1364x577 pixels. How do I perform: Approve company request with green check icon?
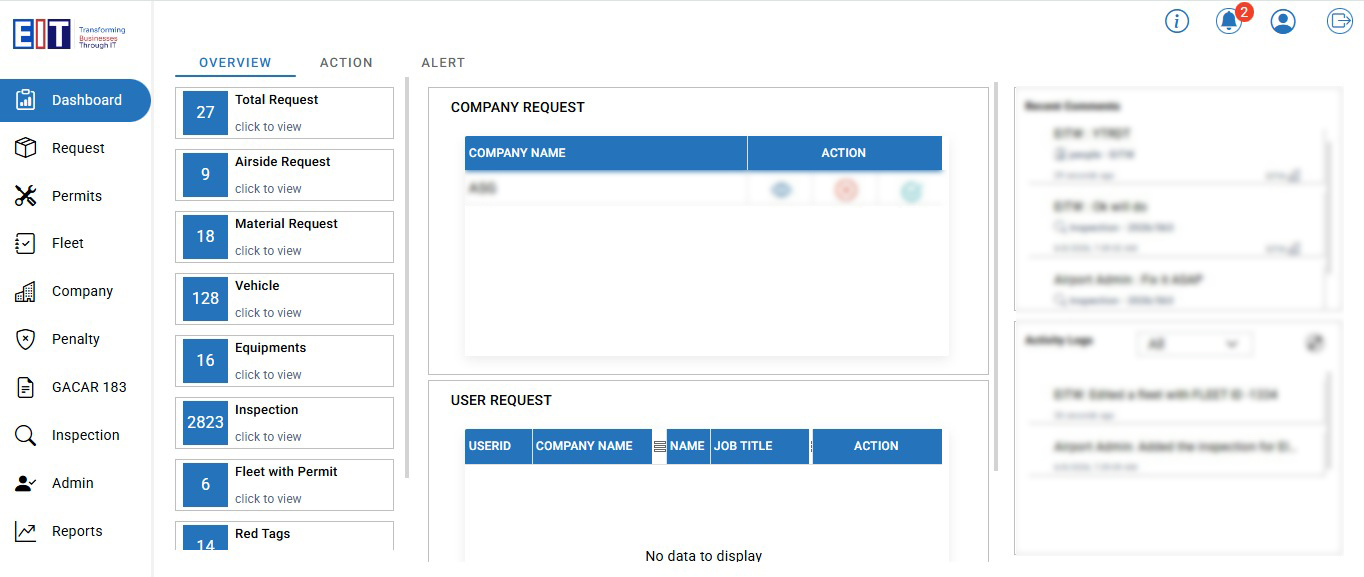point(910,190)
